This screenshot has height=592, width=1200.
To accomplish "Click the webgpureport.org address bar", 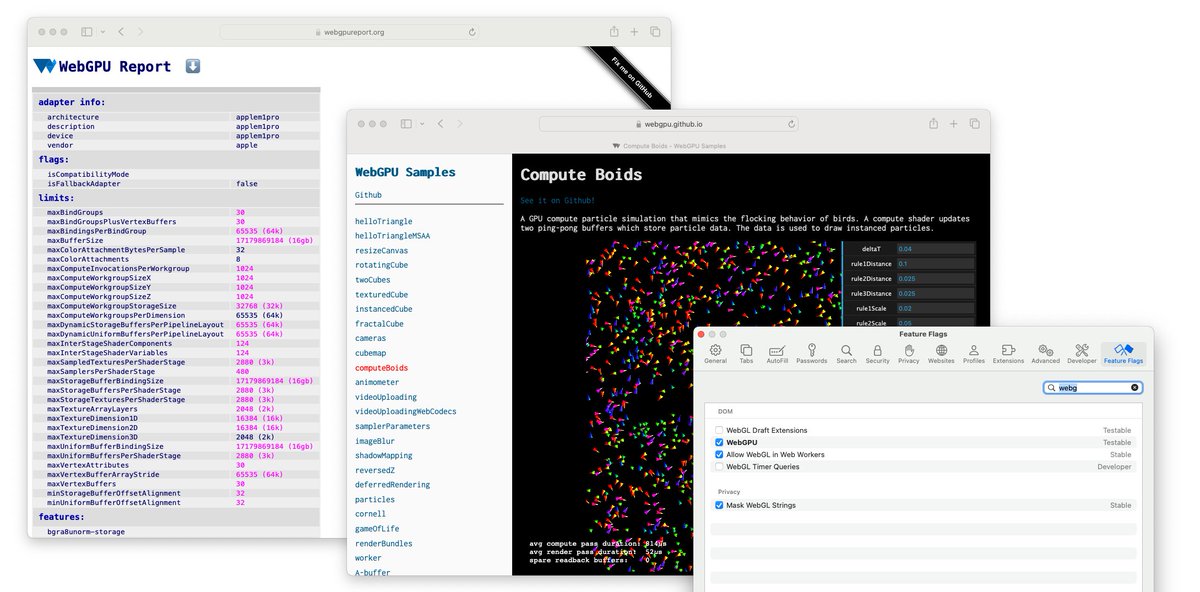I will point(350,32).
